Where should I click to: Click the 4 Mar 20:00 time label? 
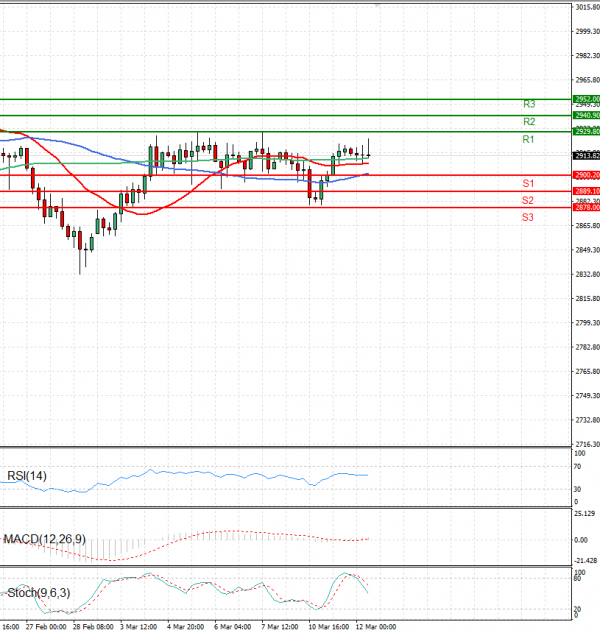(186, 627)
